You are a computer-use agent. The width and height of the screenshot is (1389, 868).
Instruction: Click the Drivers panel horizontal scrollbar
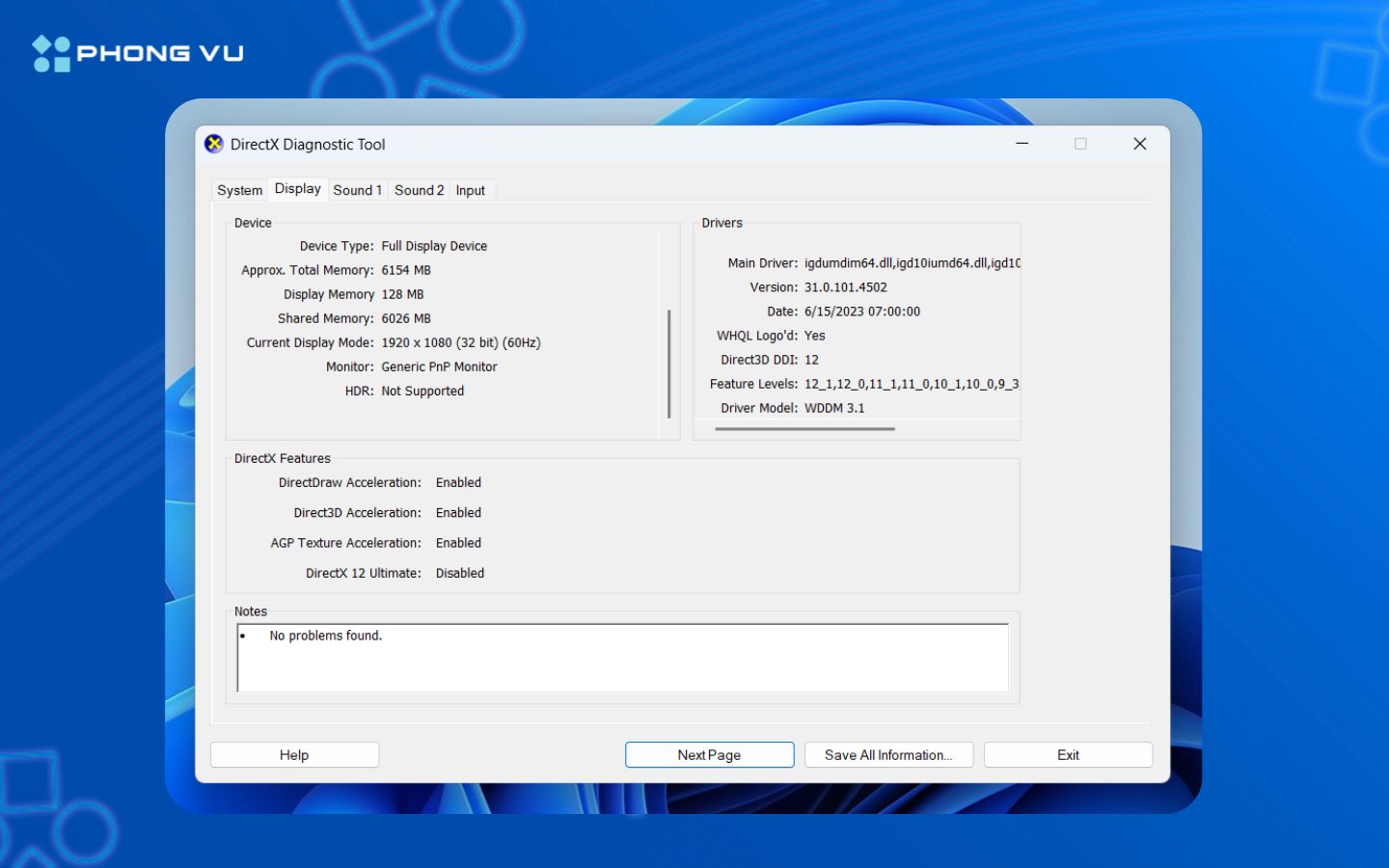click(804, 428)
